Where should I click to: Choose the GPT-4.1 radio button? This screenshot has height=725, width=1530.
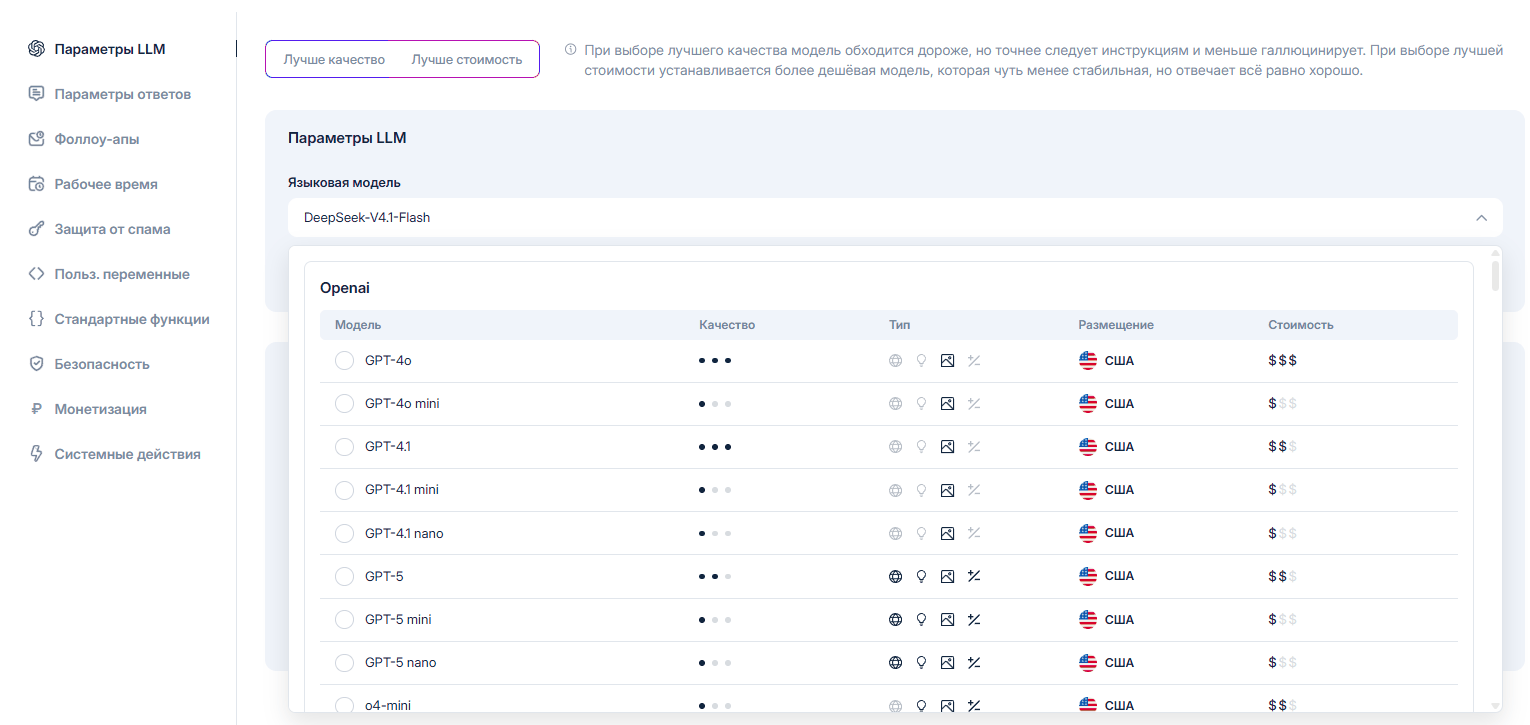pos(345,447)
